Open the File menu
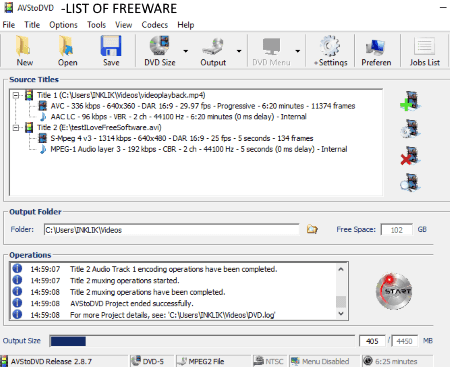The height and width of the screenshot is (367, 450). (x=9, y=25)
